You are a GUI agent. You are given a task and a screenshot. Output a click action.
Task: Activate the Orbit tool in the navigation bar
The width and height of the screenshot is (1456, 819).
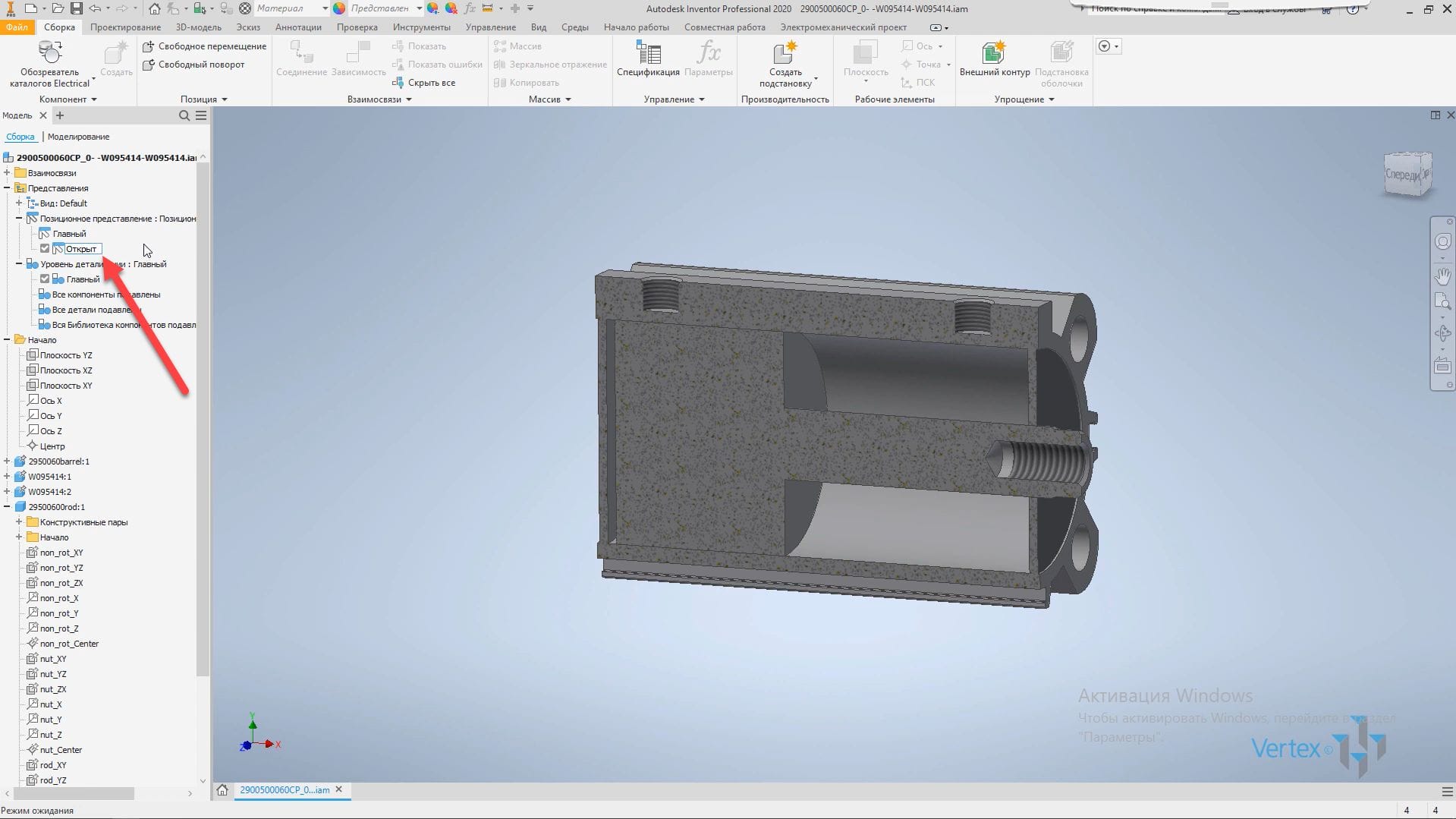(1442, 333)
